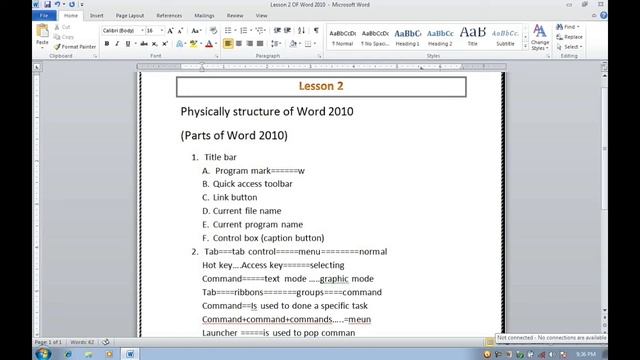Open the Paragraph dialog launcher
640x360 pixels.
pyautogui.click(x=319, y=56)
